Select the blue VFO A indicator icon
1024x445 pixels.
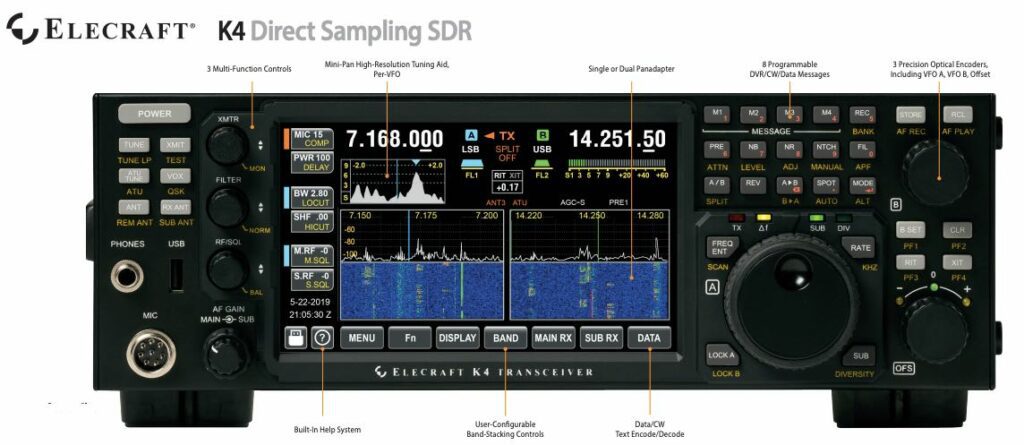(471, 136)
